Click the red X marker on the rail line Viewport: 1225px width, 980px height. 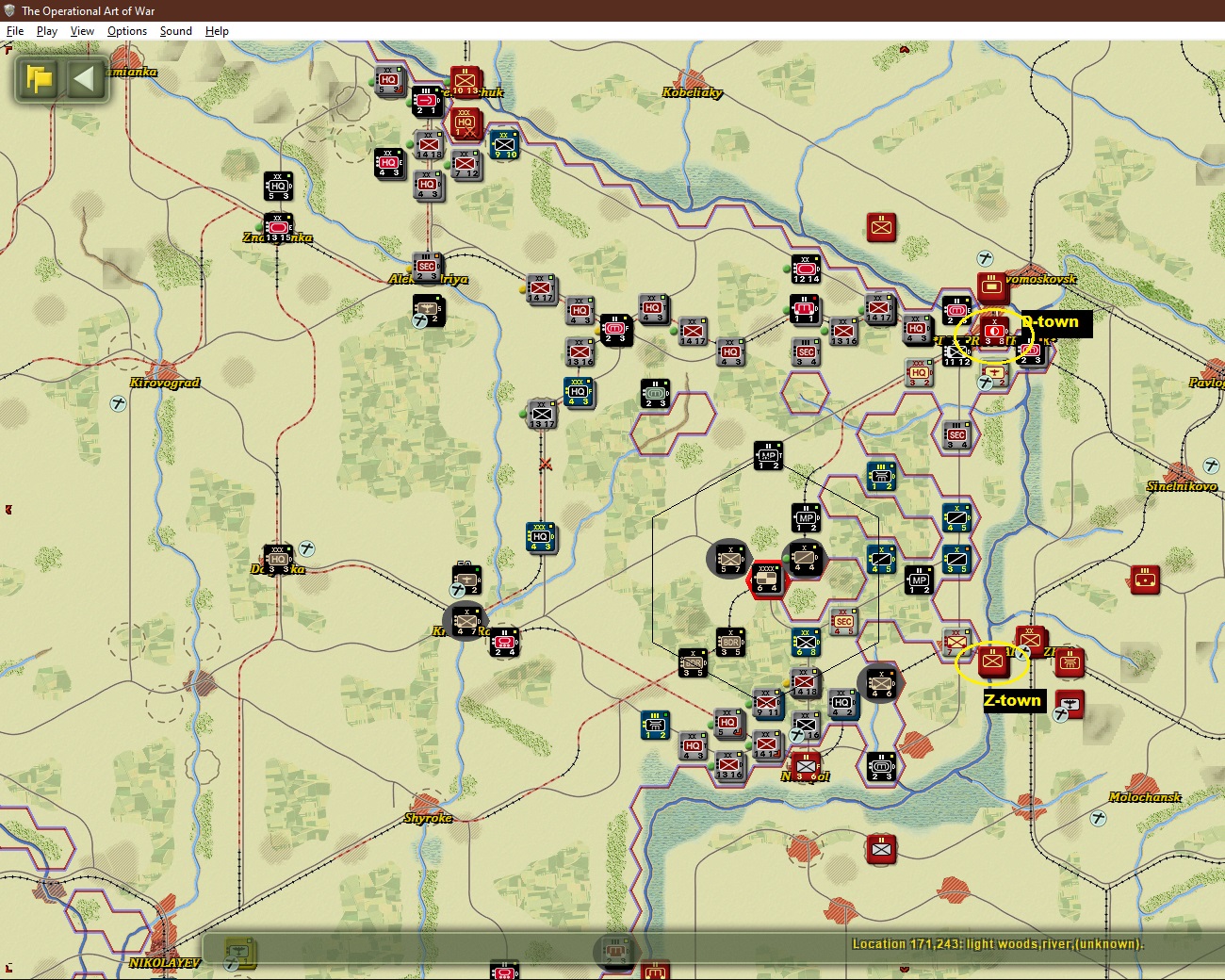545,465
